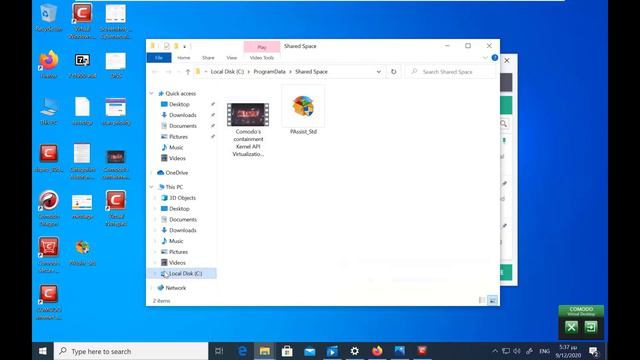Switch to Firefox on the taskbar
Viewport: 640px width, 360px height.
(x=377, y=351)
